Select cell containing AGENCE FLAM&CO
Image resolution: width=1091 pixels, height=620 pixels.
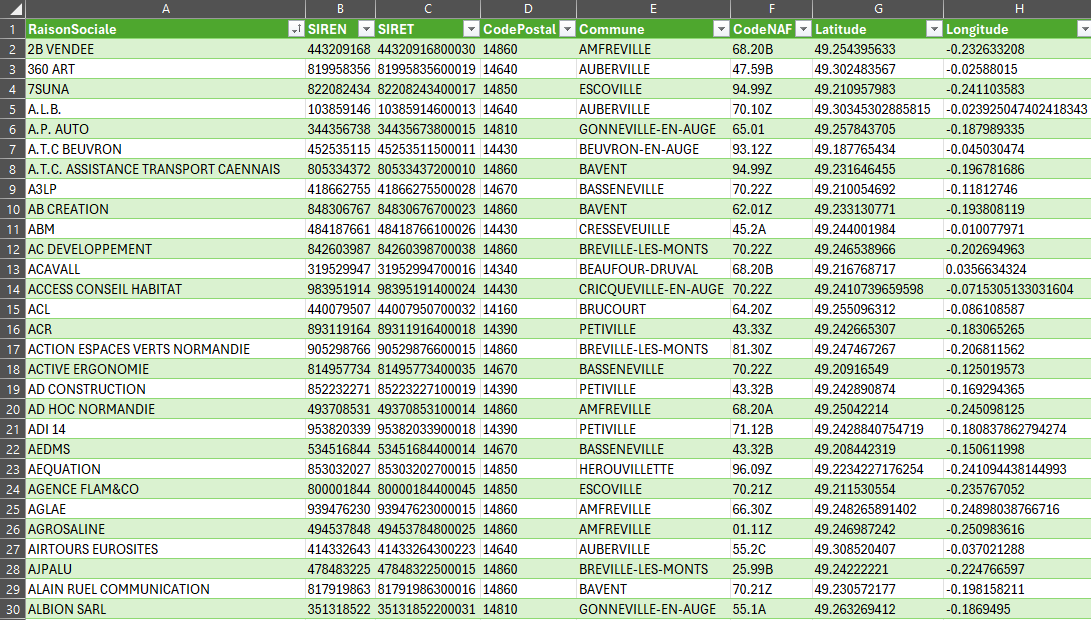pyautogui.click(x=166, y=489)
